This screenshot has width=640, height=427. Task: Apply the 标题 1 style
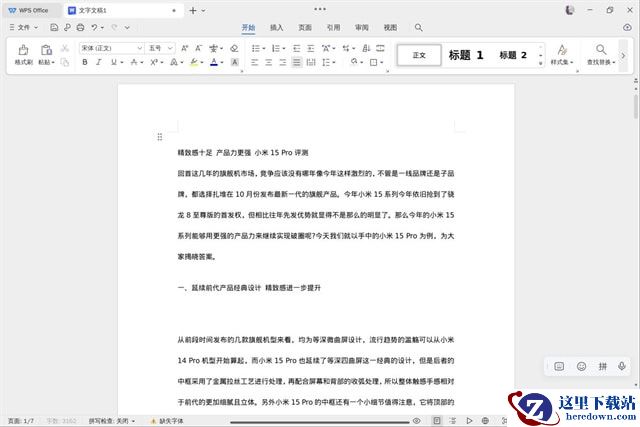466,55
